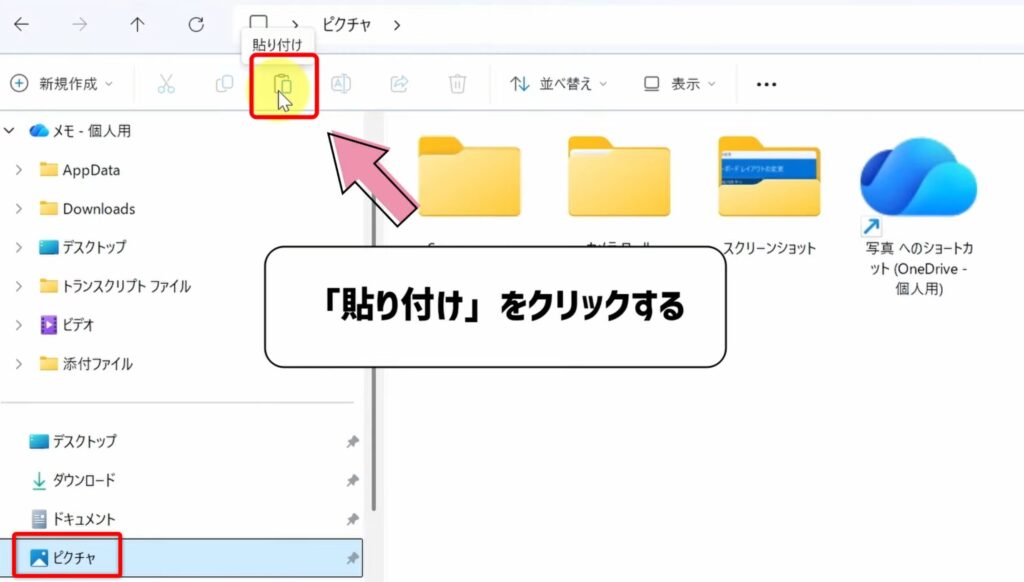Click the Copy icon in toolbar
Image resolution: width=1024 pixels, height=582 pixels.
coord(224,85)
